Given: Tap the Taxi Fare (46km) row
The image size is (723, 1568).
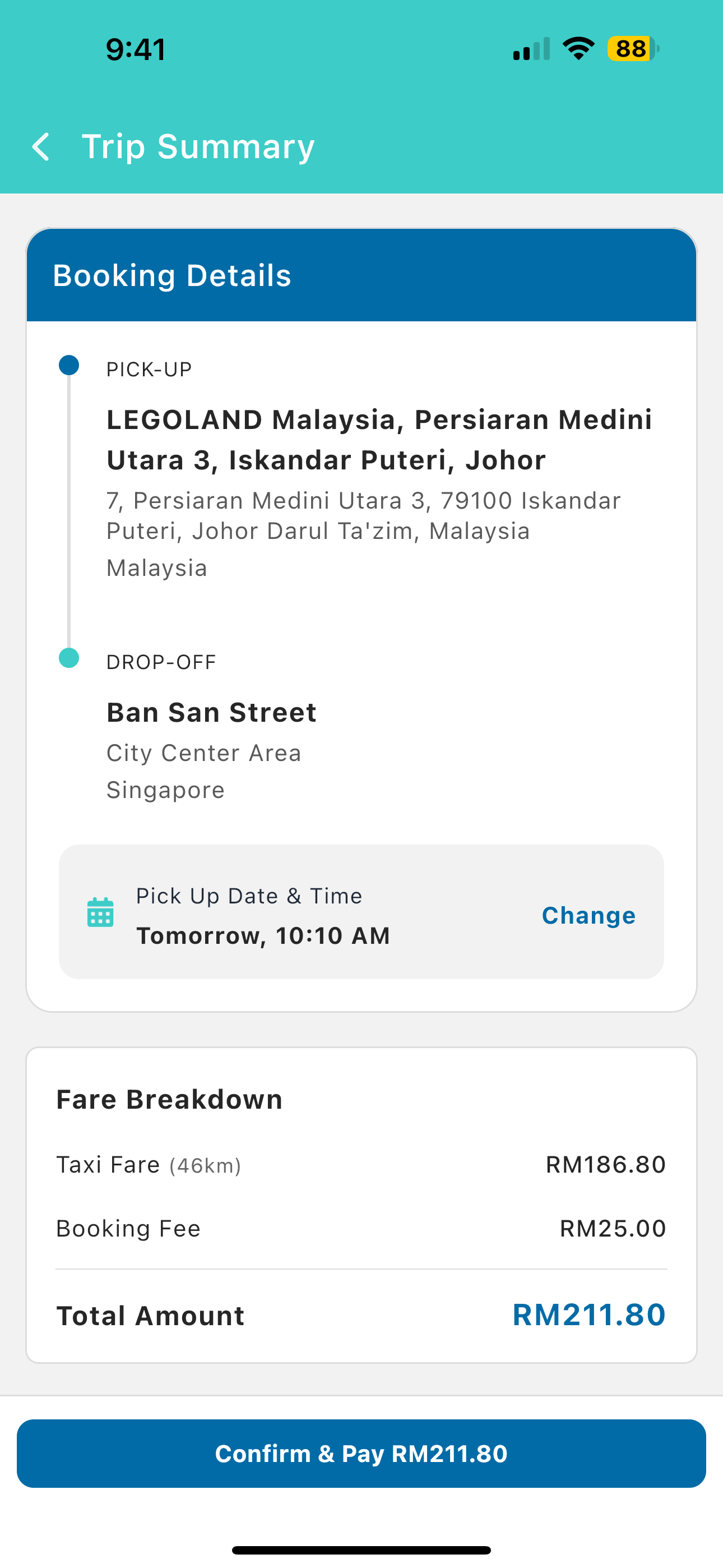Looking at the screenshot, I should point(361,1165).
